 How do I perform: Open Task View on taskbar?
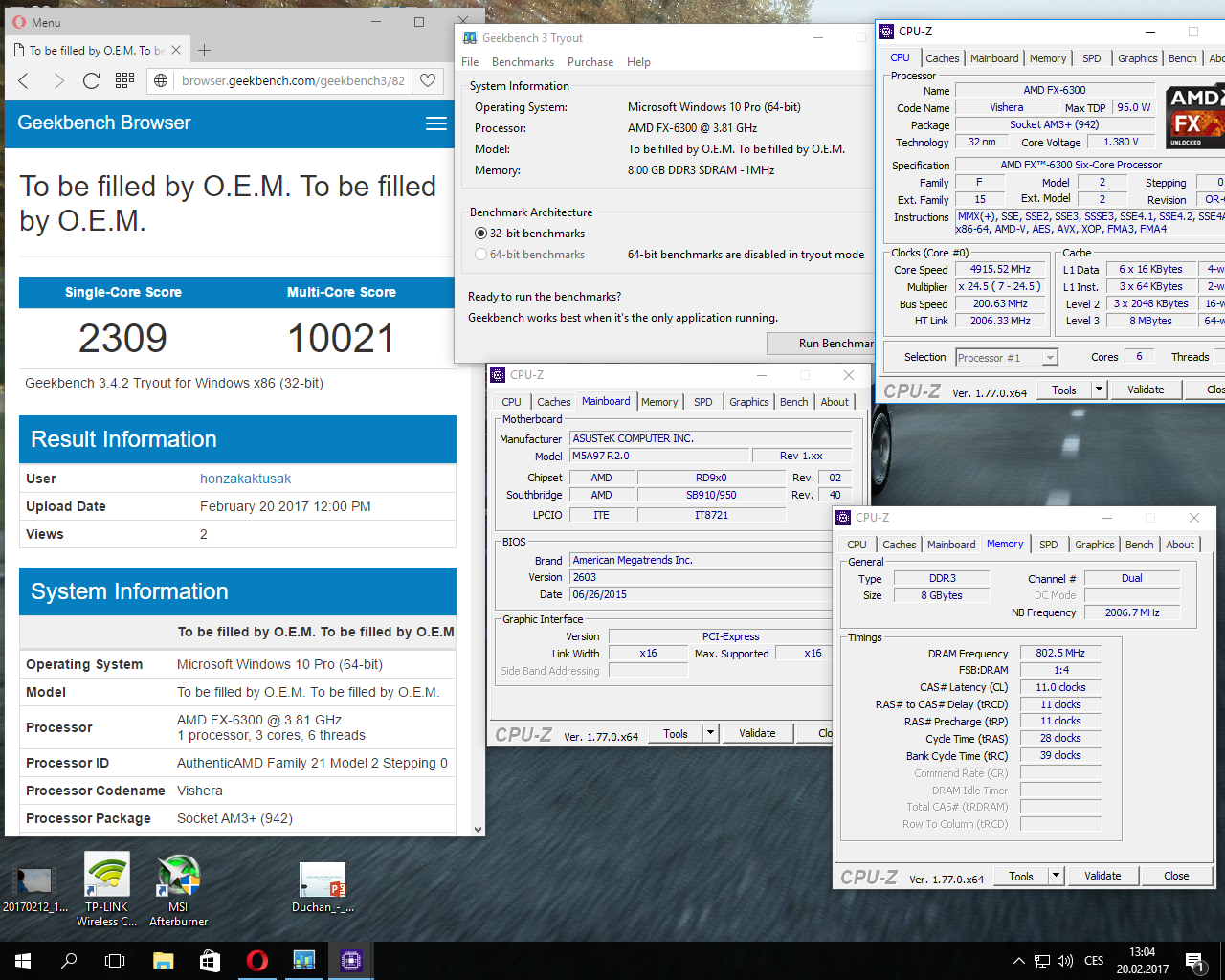point(115,961)
